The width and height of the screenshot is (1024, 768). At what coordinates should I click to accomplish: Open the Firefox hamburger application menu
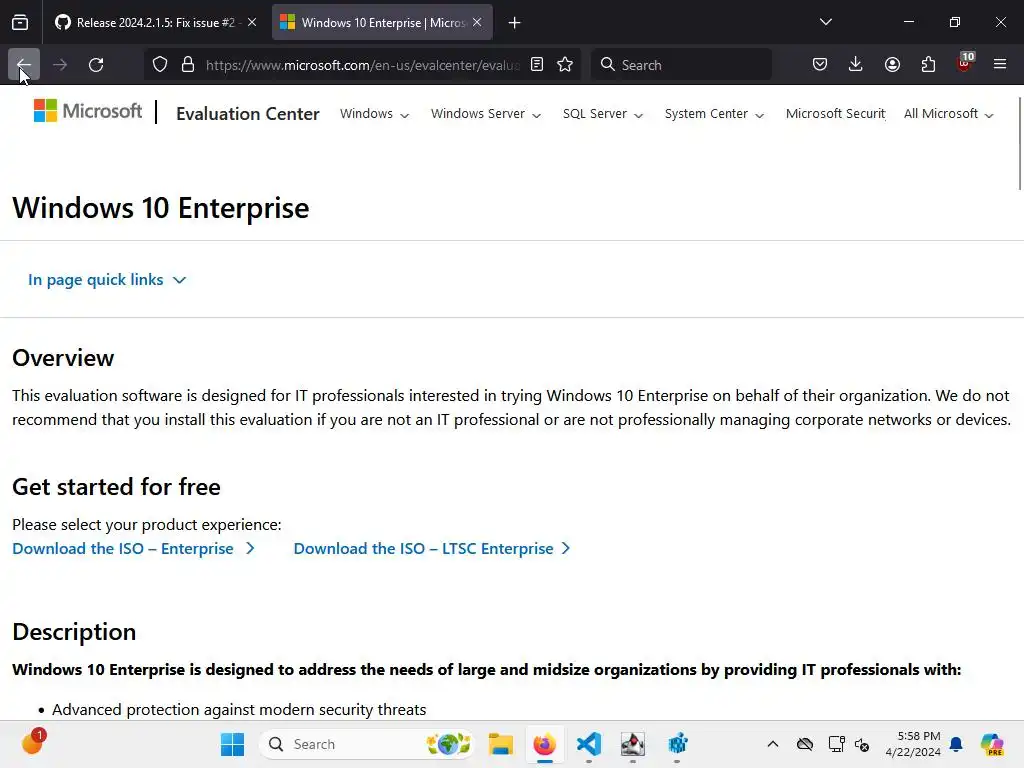(x=1000, y=65)
